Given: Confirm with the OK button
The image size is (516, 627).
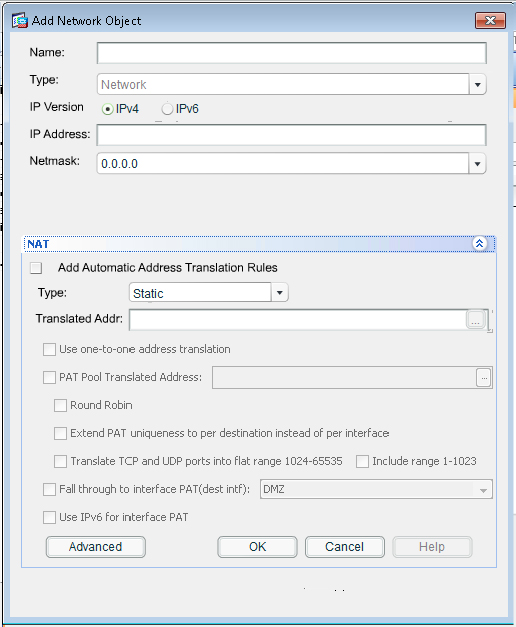Looking at the screenshot, I should click(x=258, y=547).
